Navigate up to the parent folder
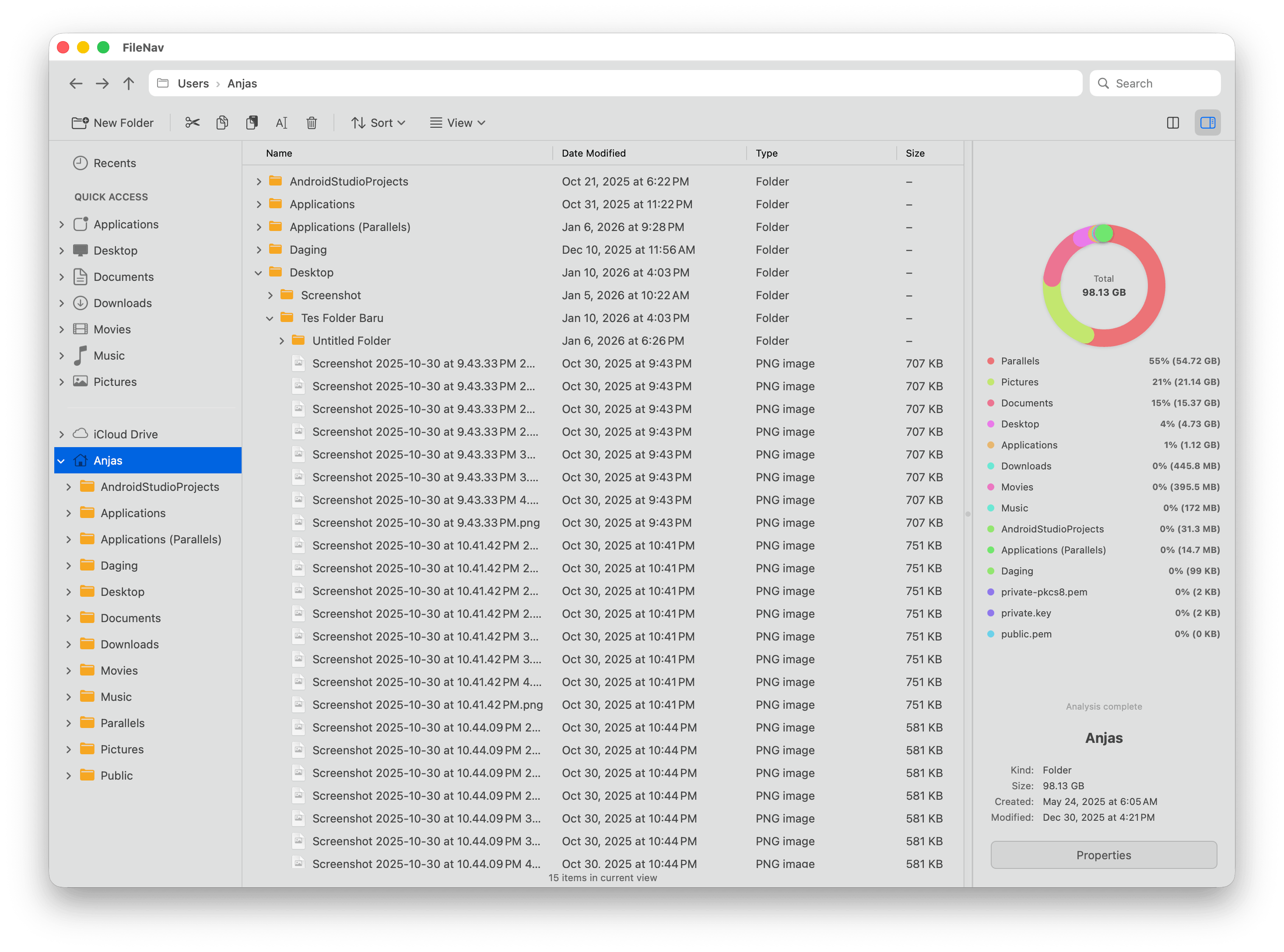This screenshot has width=1284, height=952. point(129,84)
